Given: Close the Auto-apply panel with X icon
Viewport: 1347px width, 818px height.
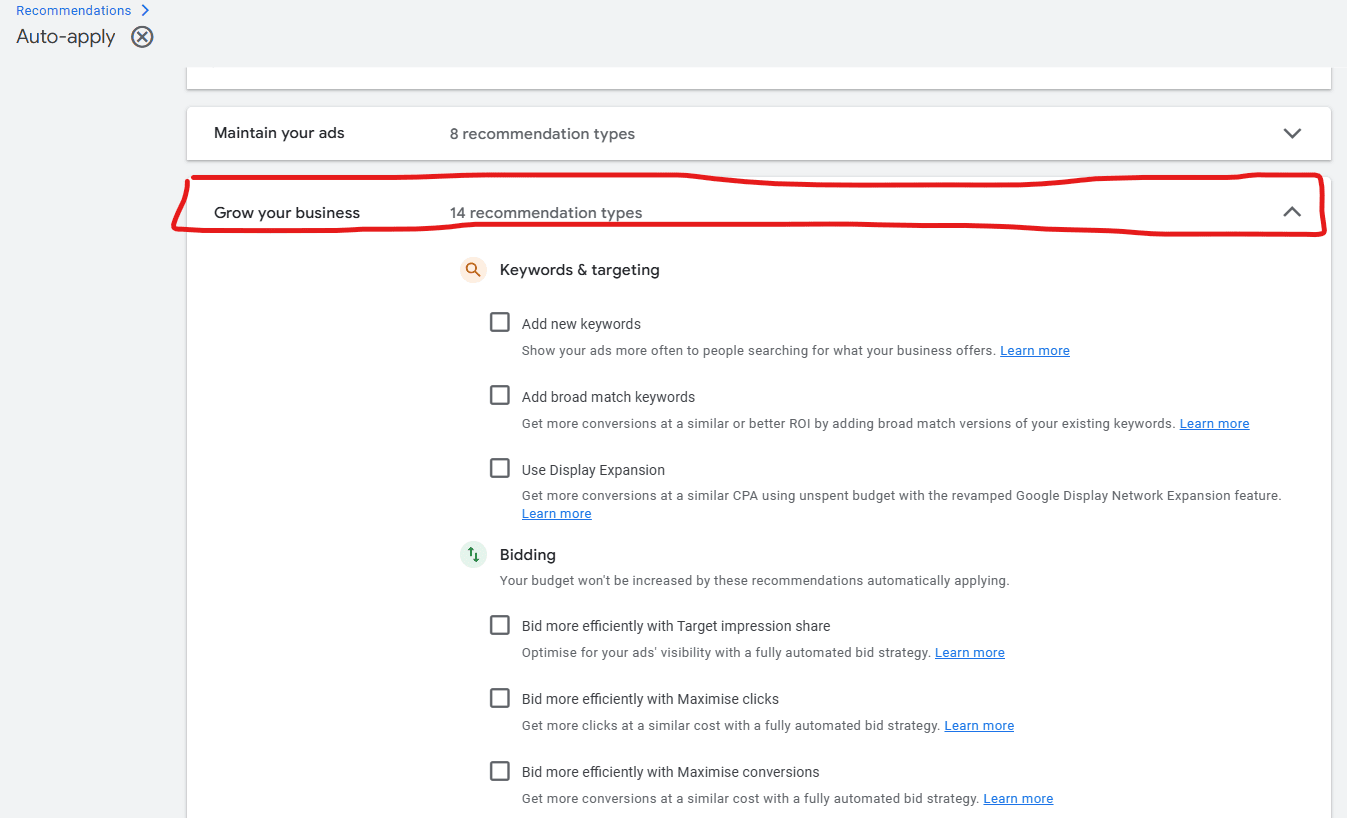Looking at the screenshot, I should 143,37.
